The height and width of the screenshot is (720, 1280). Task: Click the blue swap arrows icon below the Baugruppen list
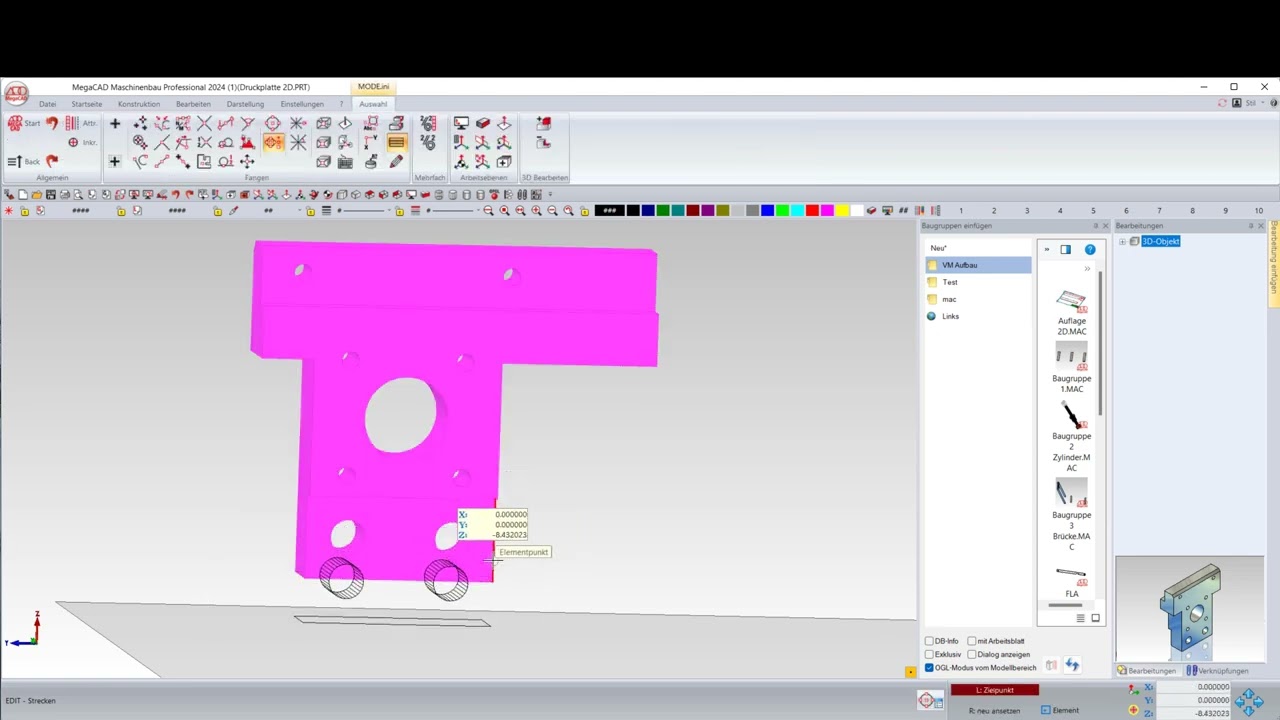point(1072,665)
